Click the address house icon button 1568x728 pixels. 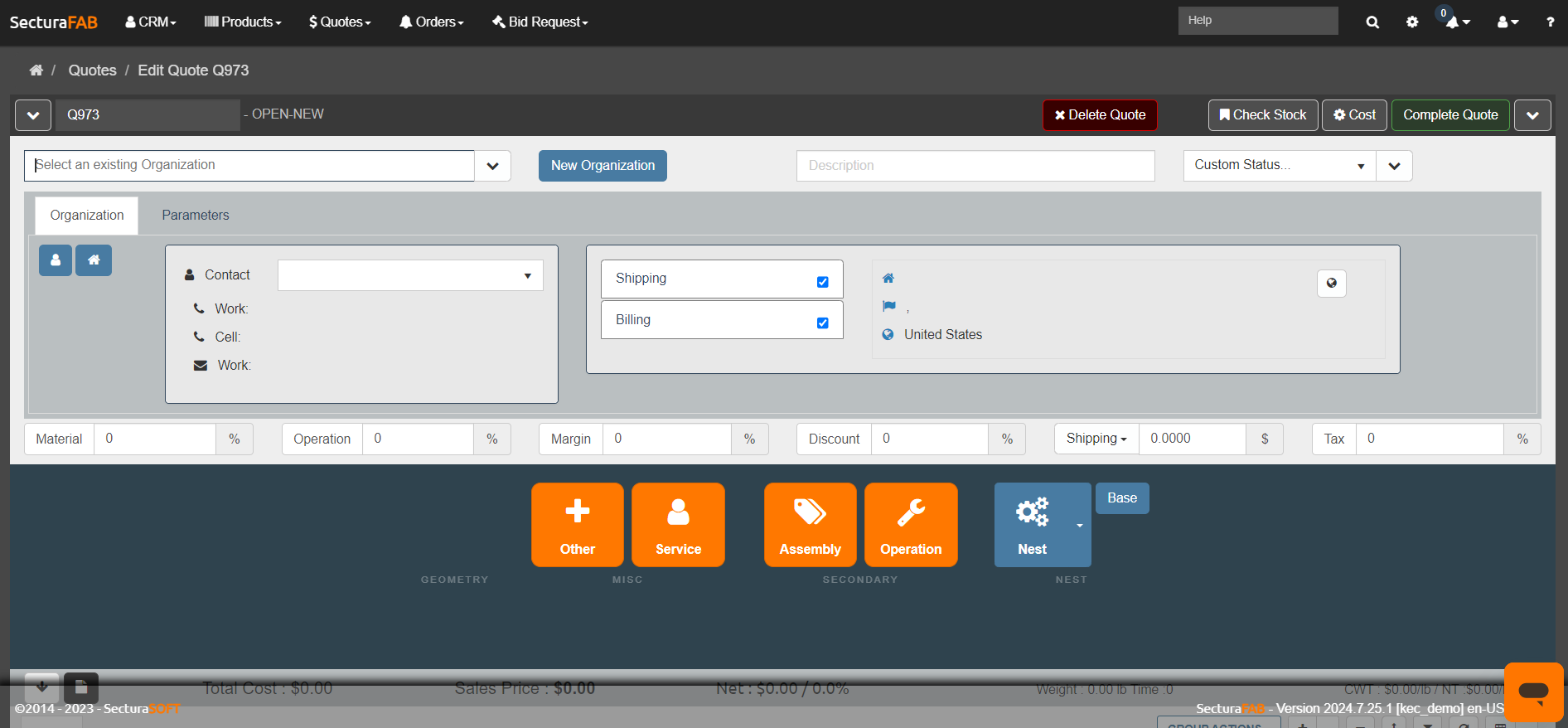(x=94, y=260)
